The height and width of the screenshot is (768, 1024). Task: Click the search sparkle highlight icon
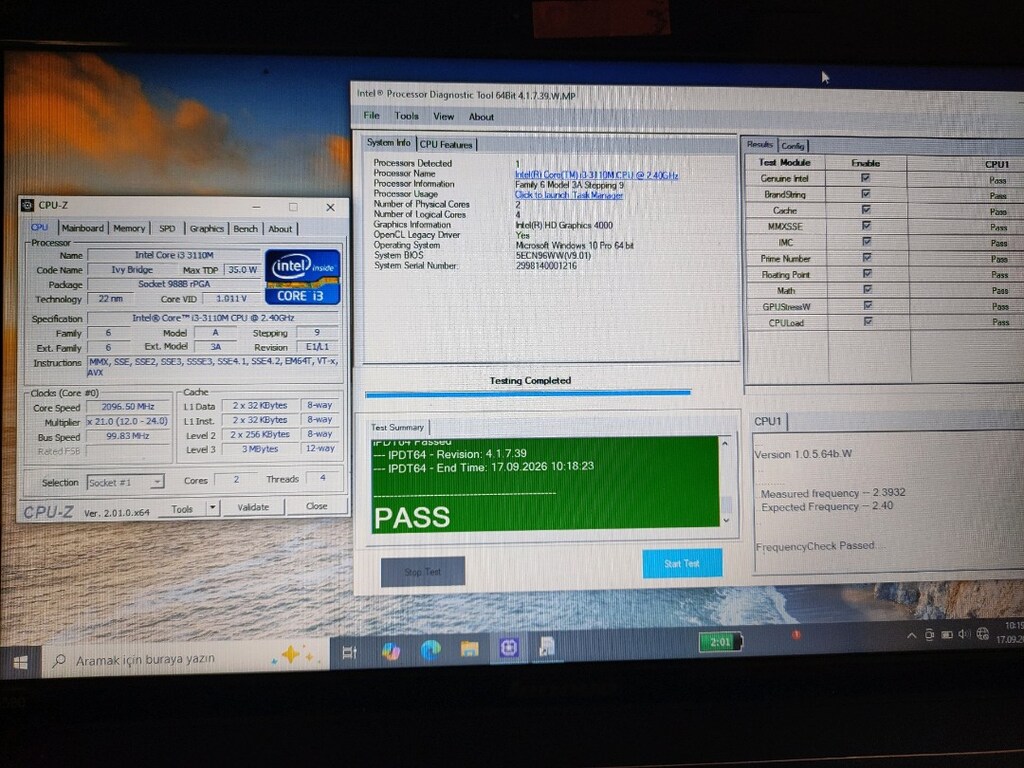point(292,654)
